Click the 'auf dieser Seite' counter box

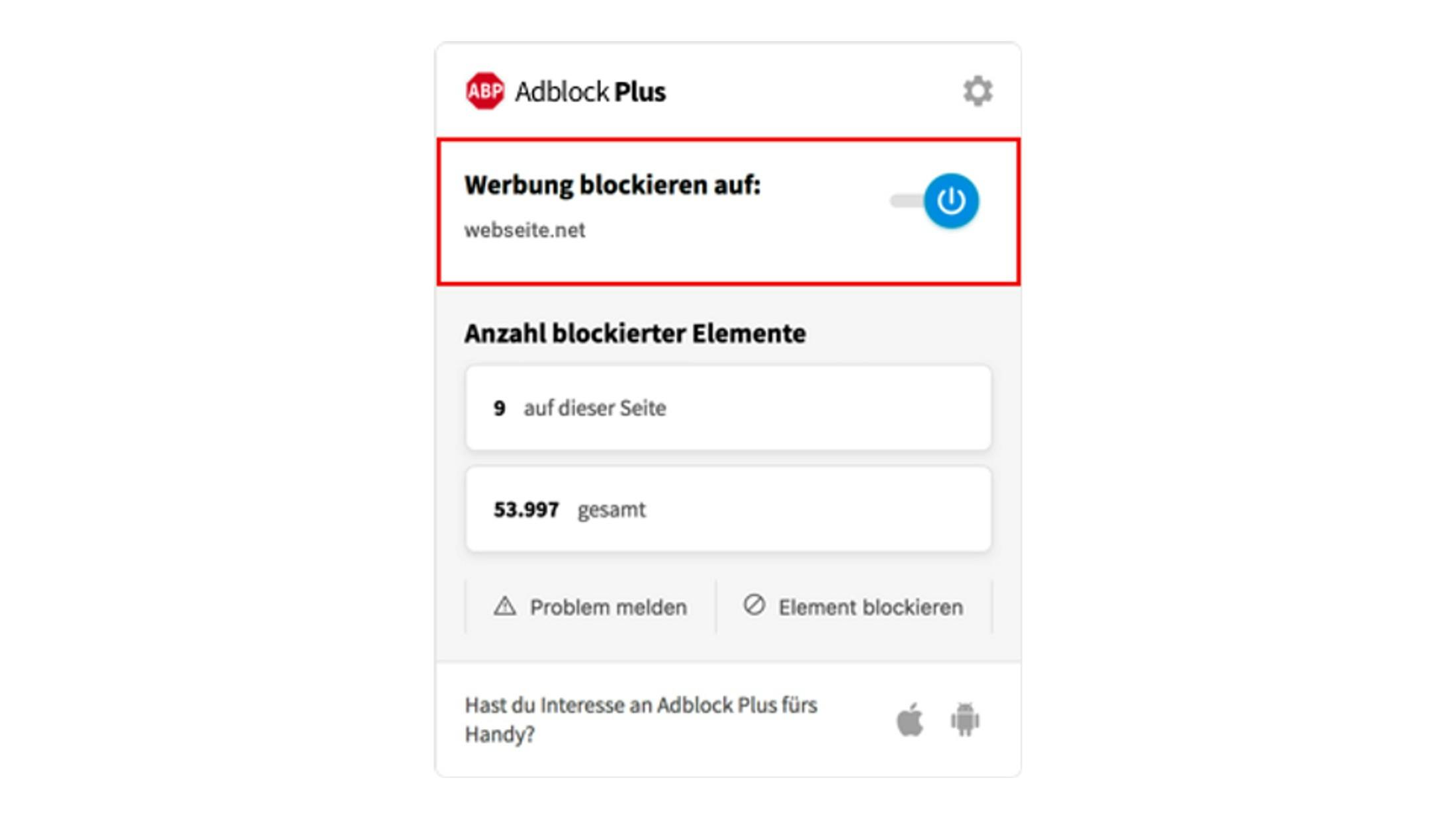pos(728,408)
